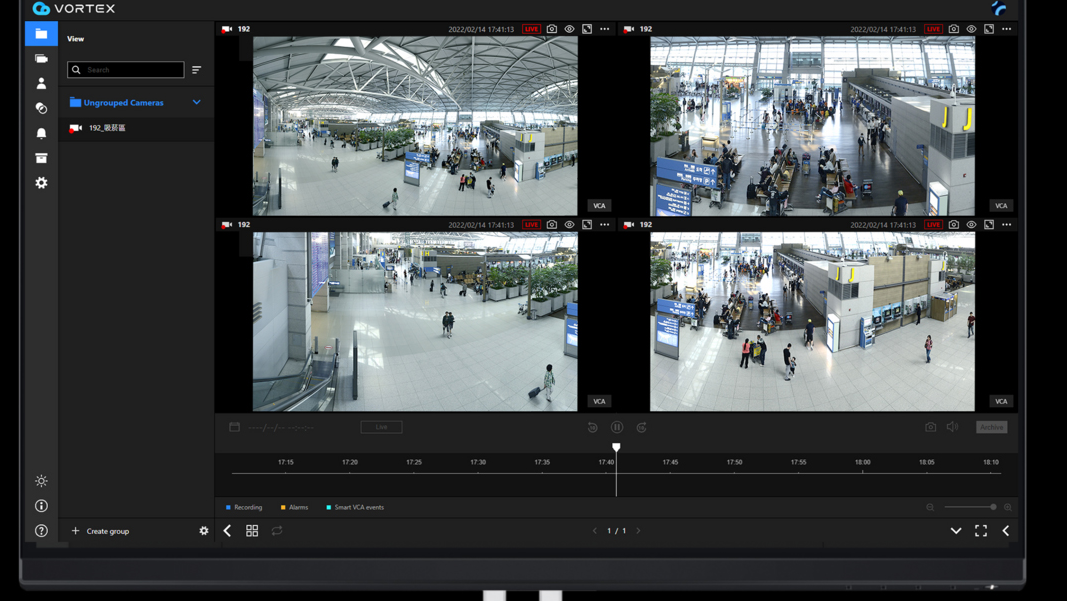
Task: Open the users icon in left sidebar
Action: (x=41, y=83)
